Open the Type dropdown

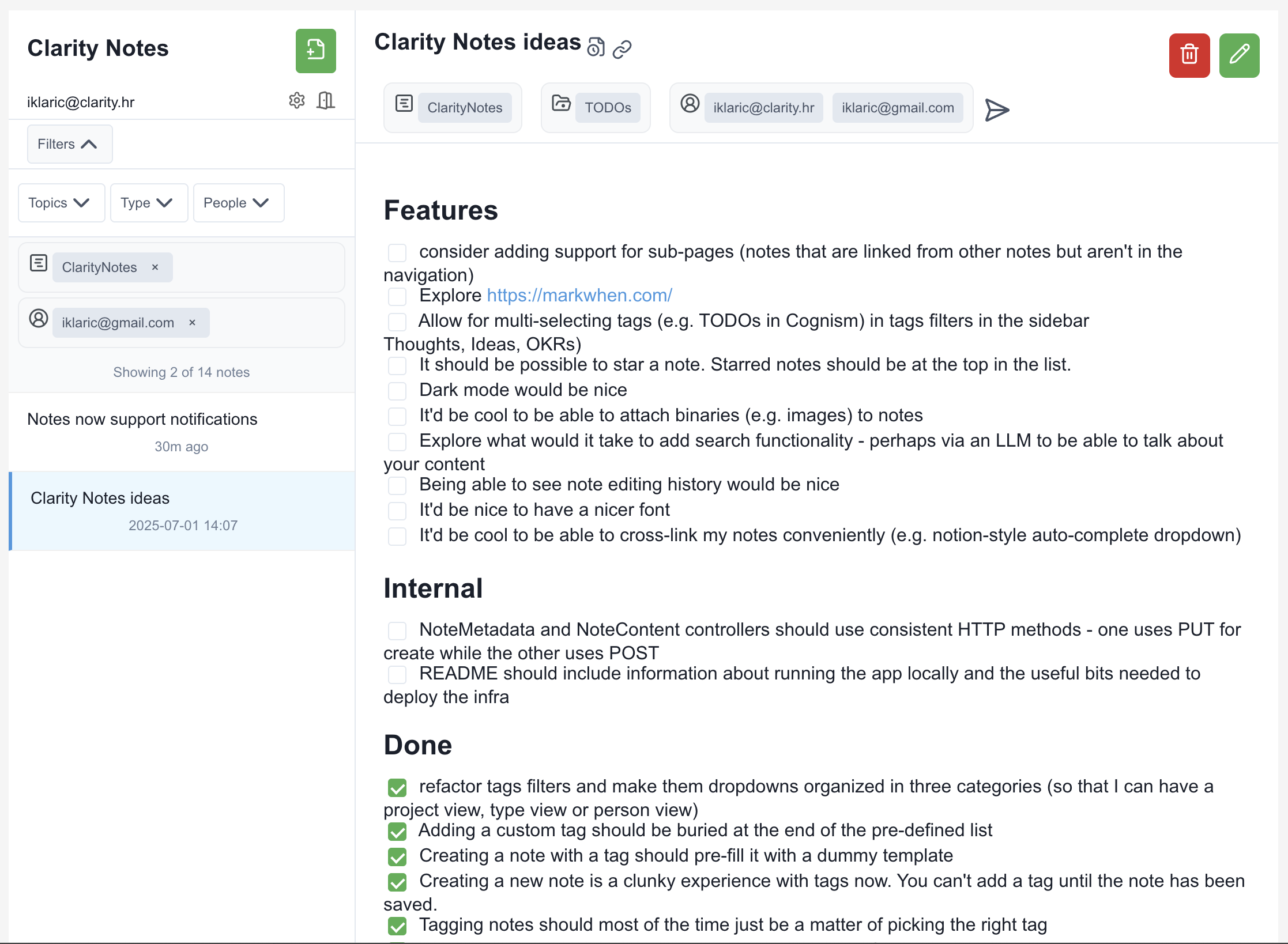pos(149,203)
